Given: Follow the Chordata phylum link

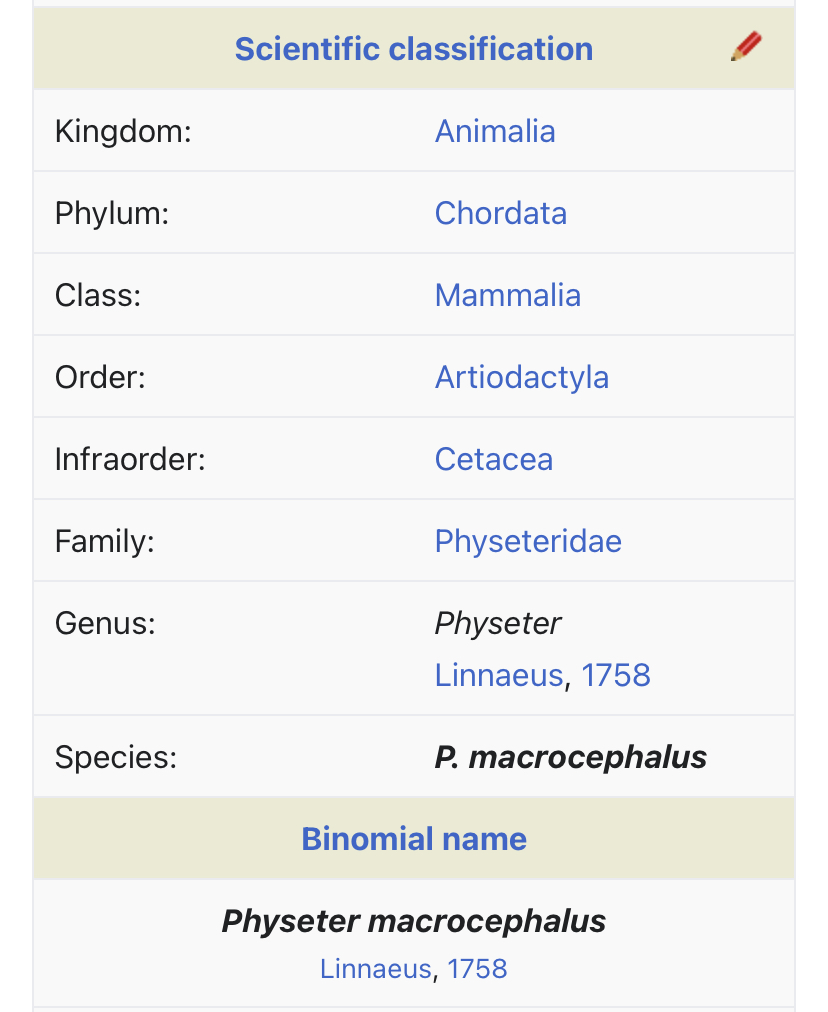Looking at the screenshot, I should pos(501,213).
